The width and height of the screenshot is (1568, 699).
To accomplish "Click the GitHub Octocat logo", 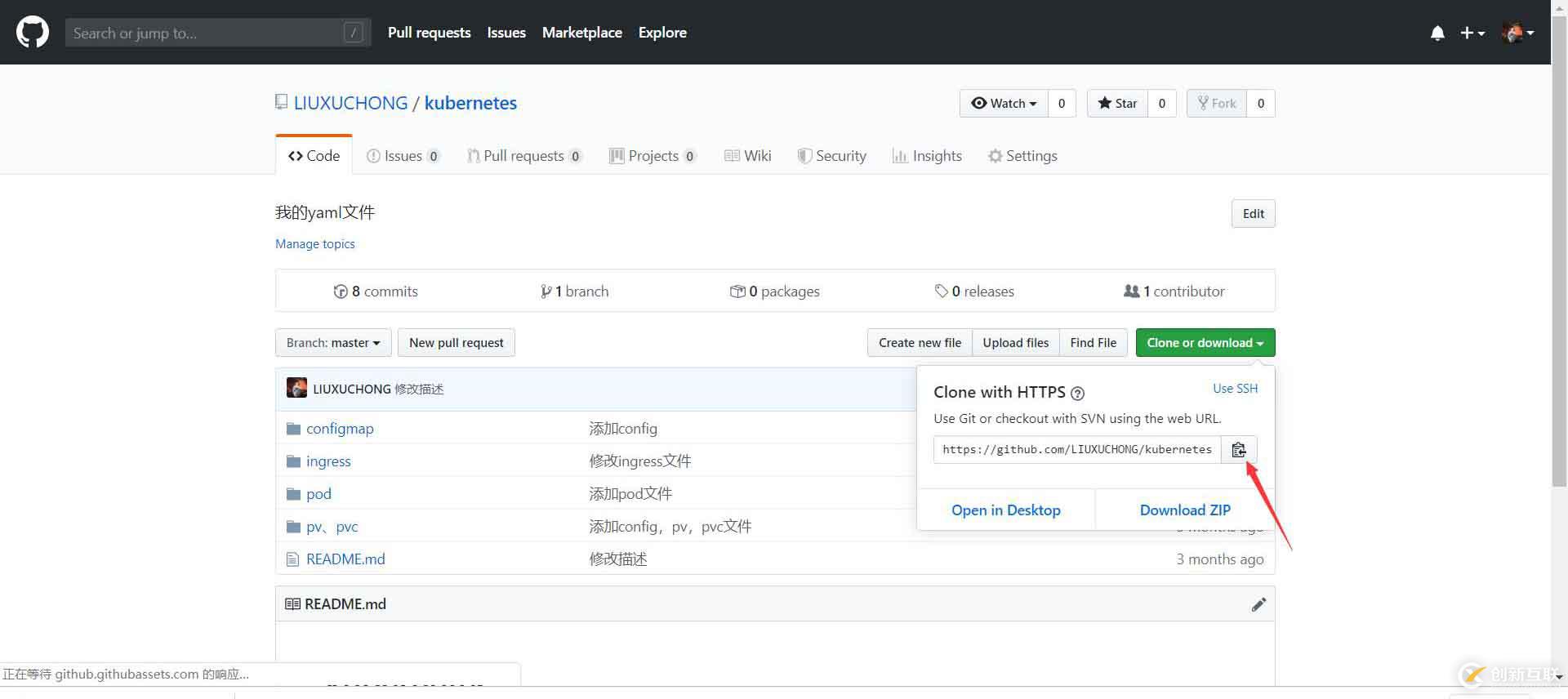I will click(33, 33).
